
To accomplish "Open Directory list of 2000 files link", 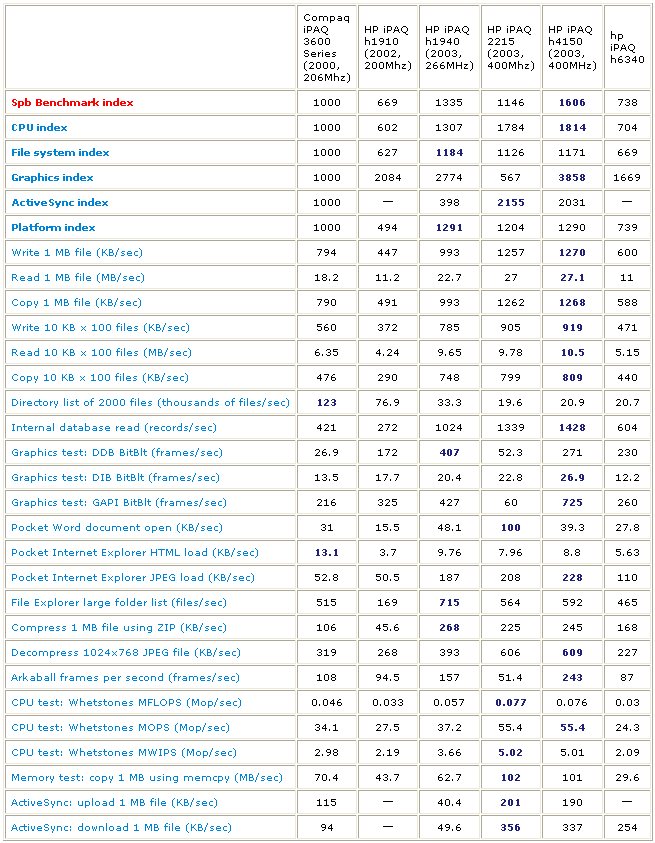I will tap(151, 403).
